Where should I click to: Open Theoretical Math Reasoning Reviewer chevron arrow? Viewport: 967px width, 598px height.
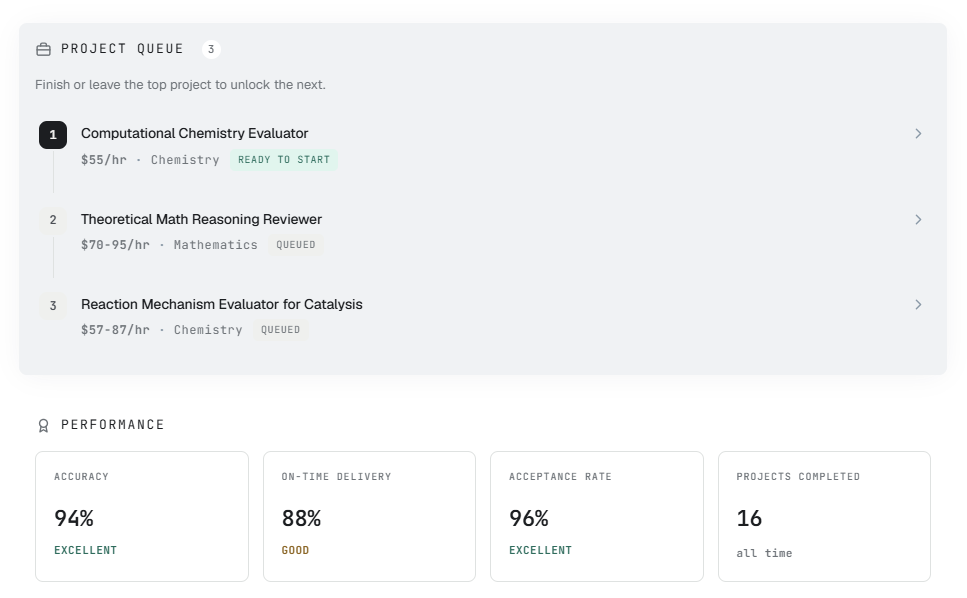pos(918,219)
